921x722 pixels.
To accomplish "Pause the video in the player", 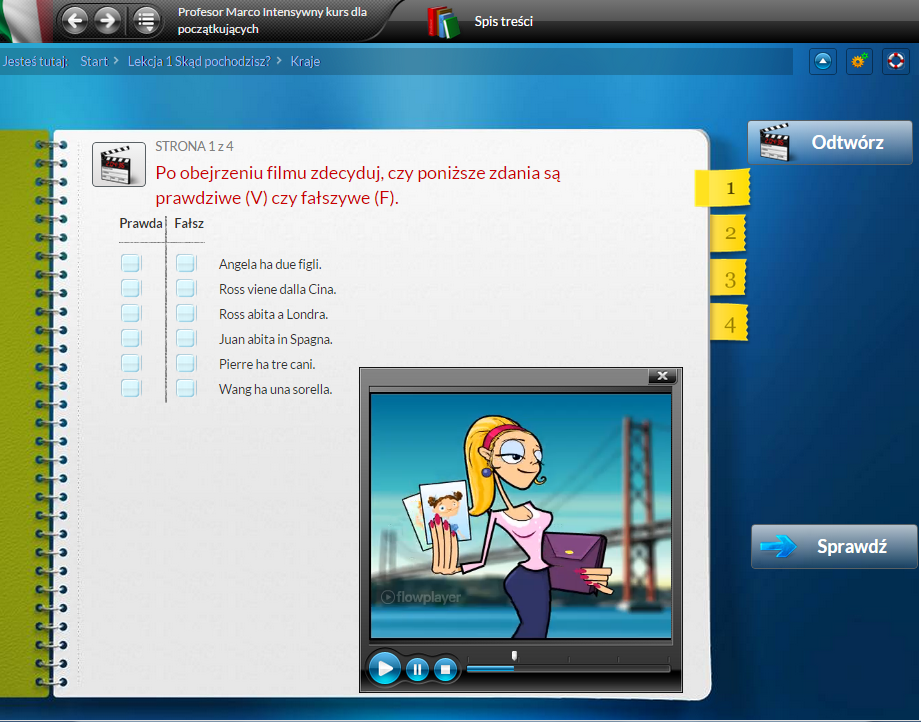I will [418, 669].
